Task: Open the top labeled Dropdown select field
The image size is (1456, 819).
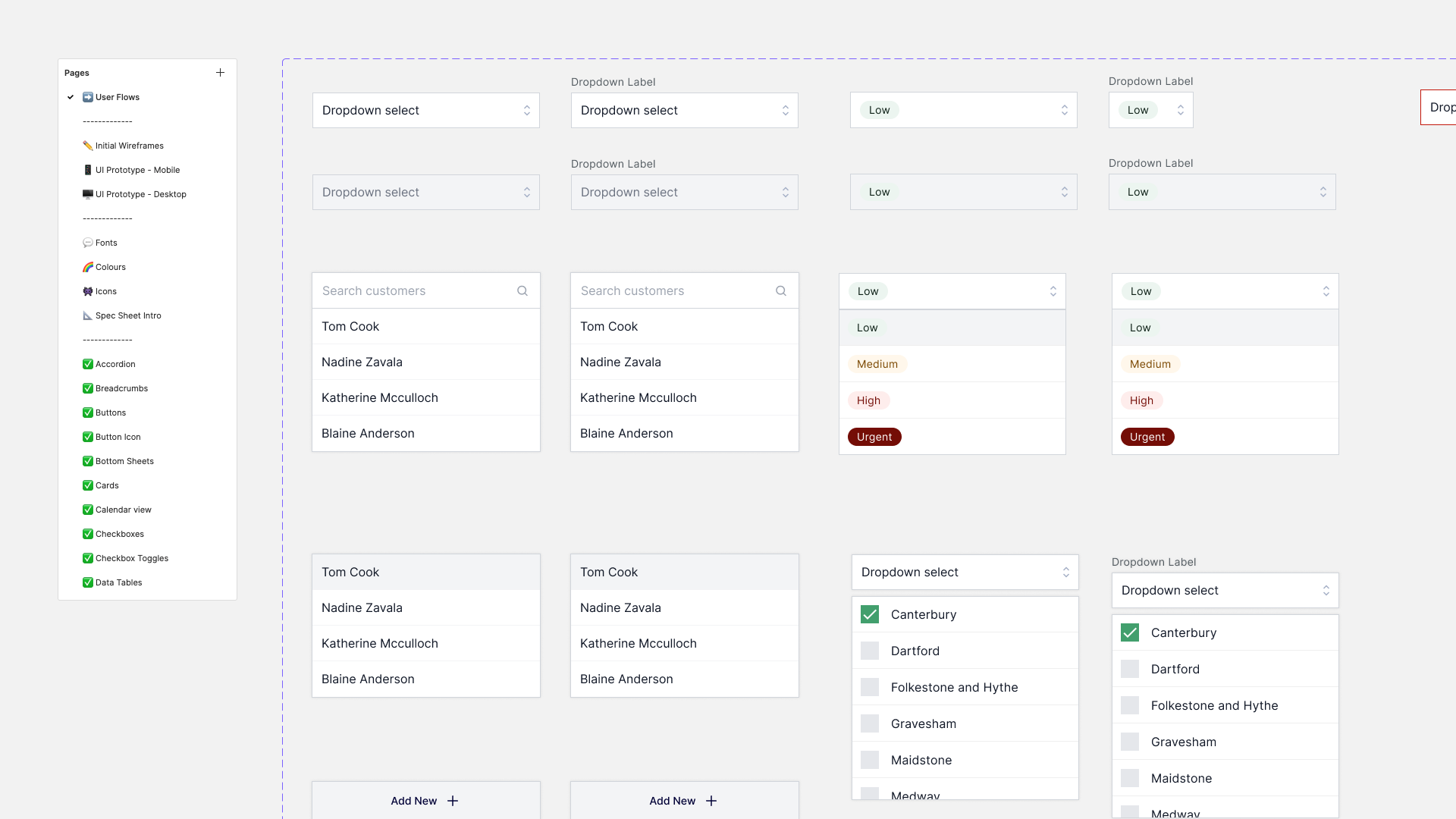Action: coord(685,111)
